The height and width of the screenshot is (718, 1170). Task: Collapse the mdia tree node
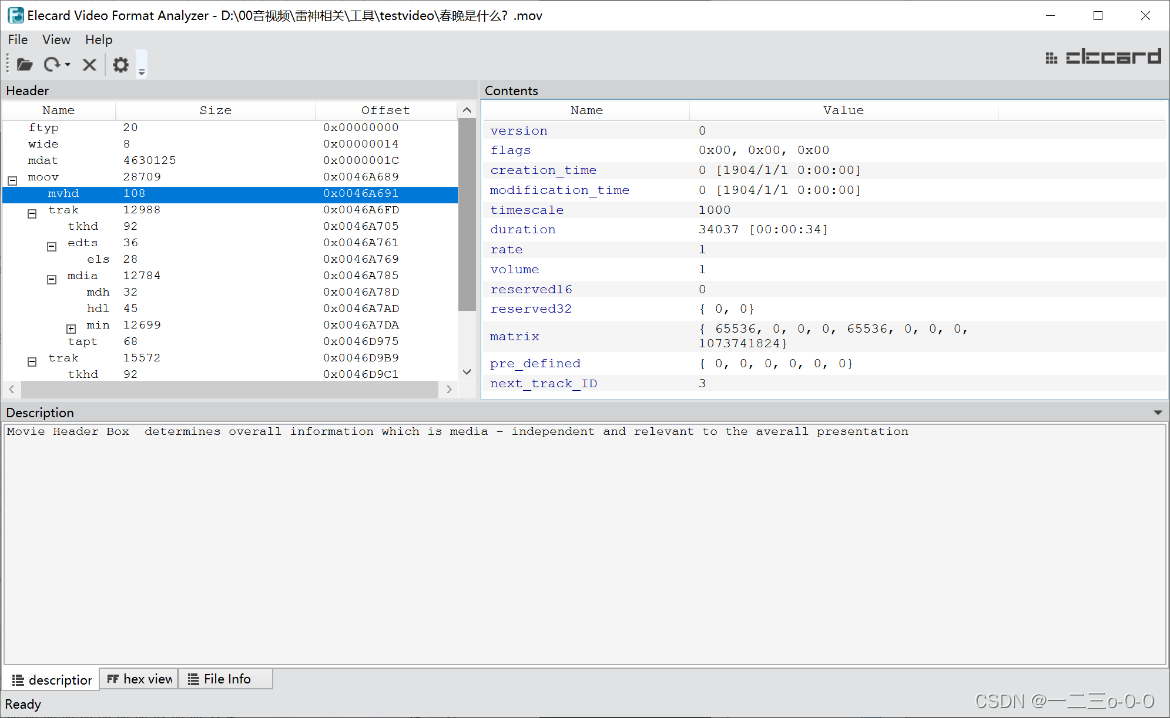pyautogui.click(x=51, y=279)
